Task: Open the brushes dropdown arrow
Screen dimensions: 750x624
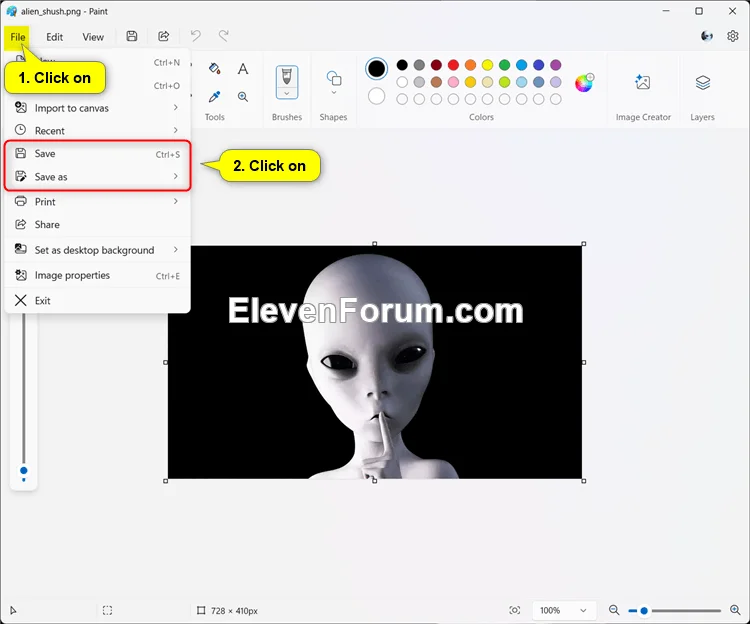Action: pyautogui.click(x=287, y=93)
